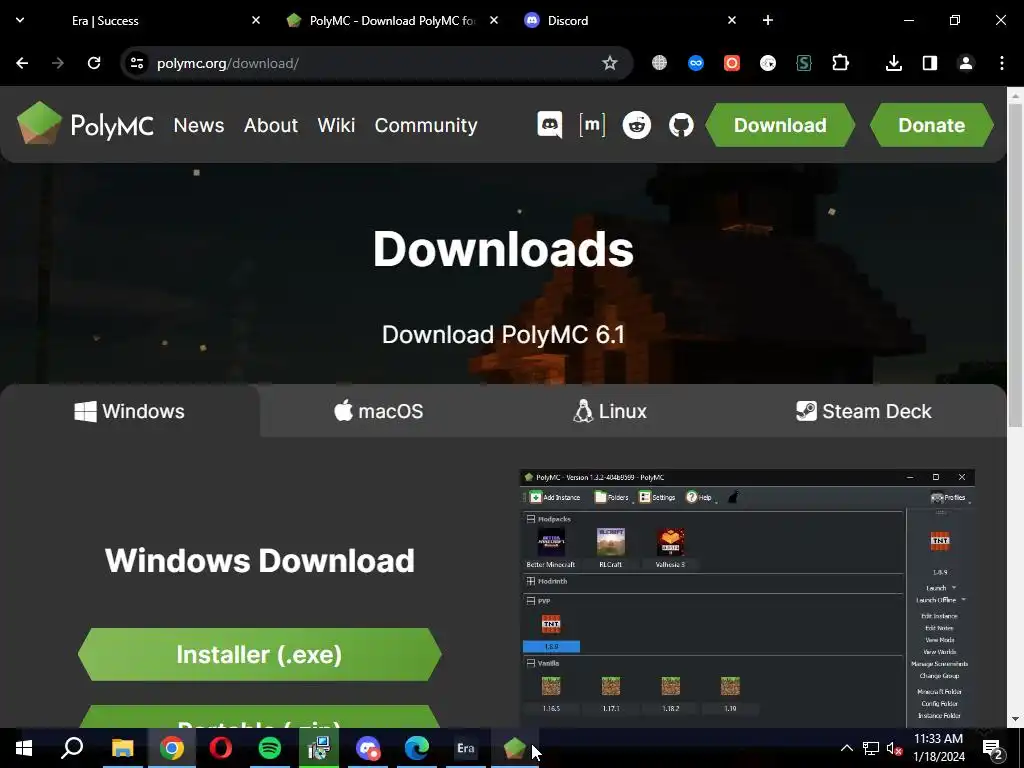Close the Era | Success tab
Viewport: 1024px width, 768px height.
click(256, 20)
